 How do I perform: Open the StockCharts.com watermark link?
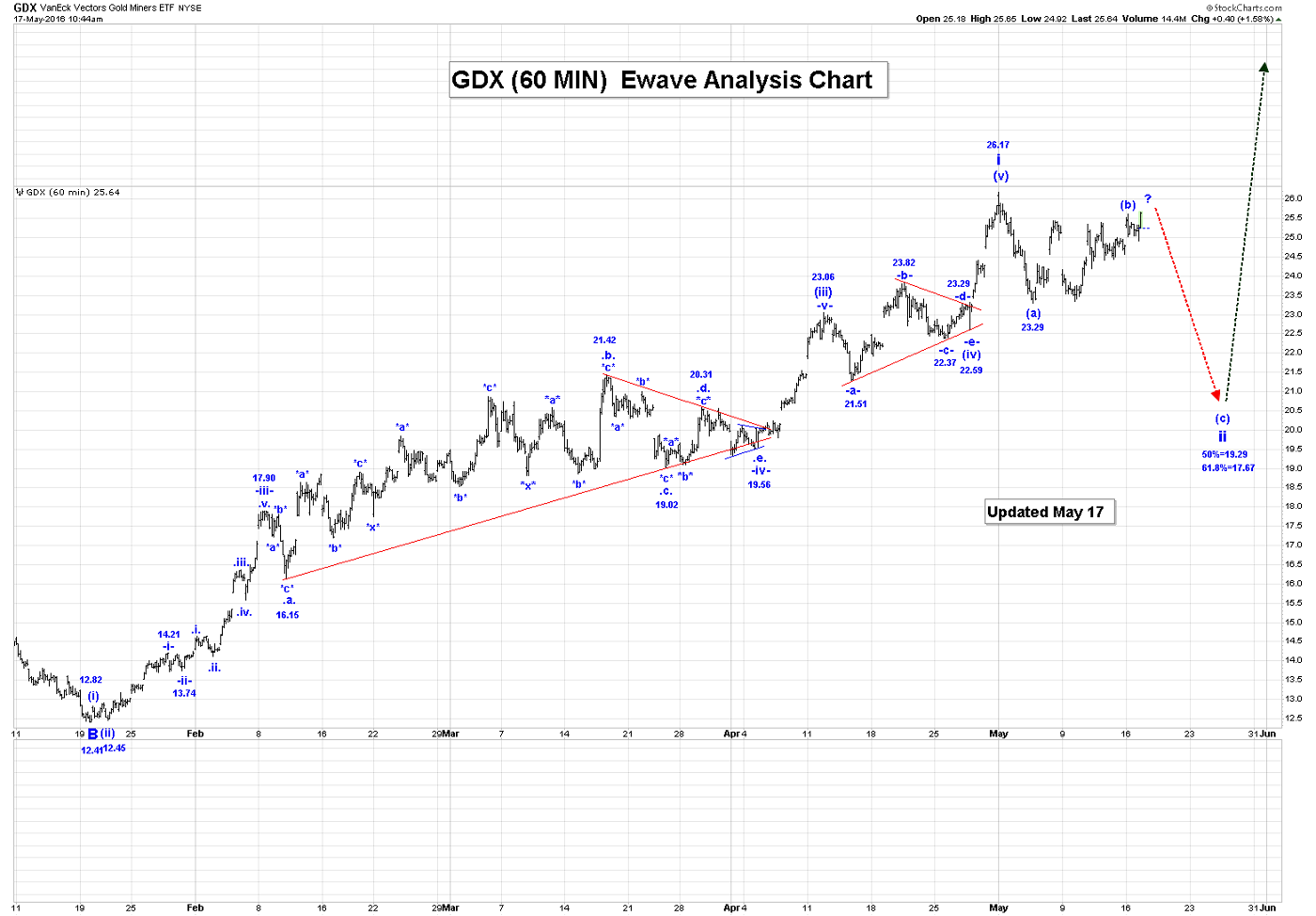[1247, 8]
